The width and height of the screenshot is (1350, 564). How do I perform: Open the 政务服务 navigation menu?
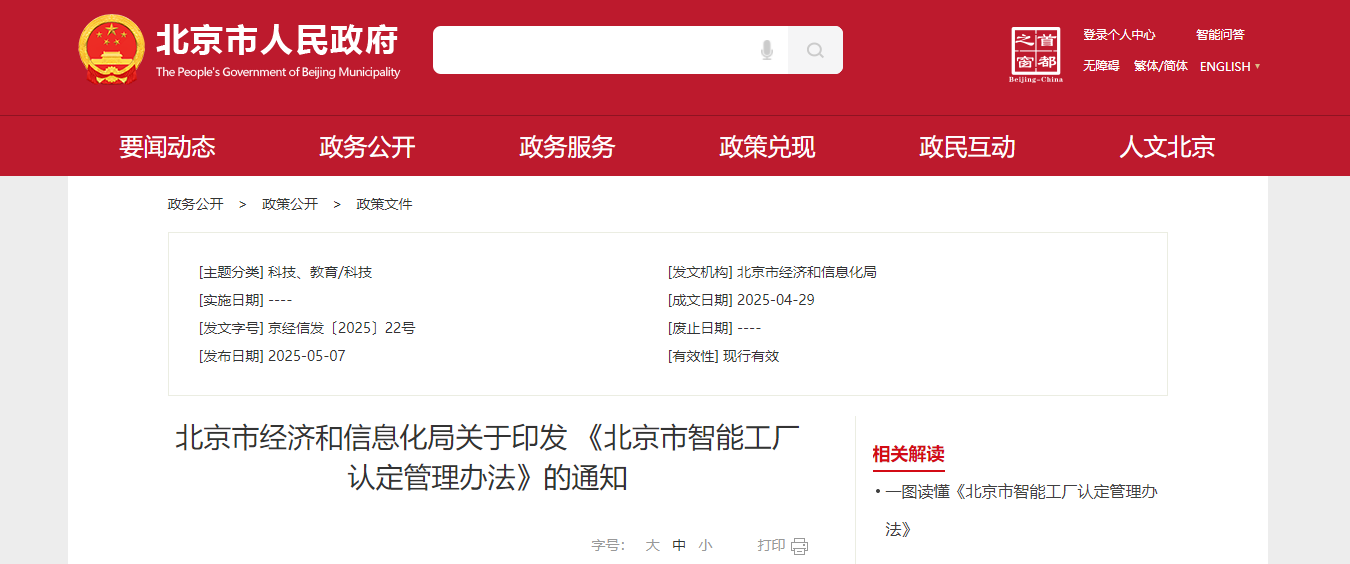(x=567, y=147)
